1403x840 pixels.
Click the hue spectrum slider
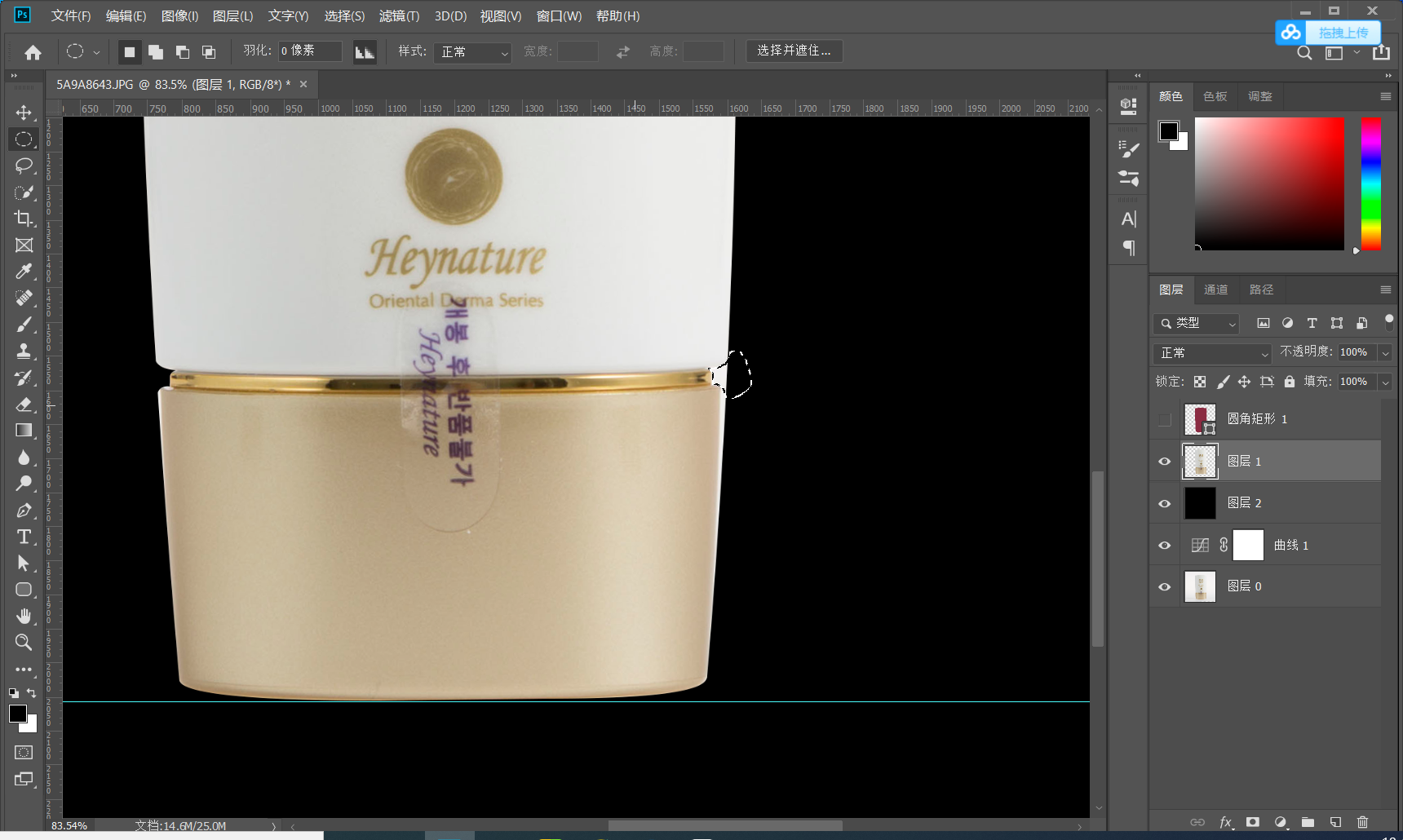click(x=1371, y=183)
